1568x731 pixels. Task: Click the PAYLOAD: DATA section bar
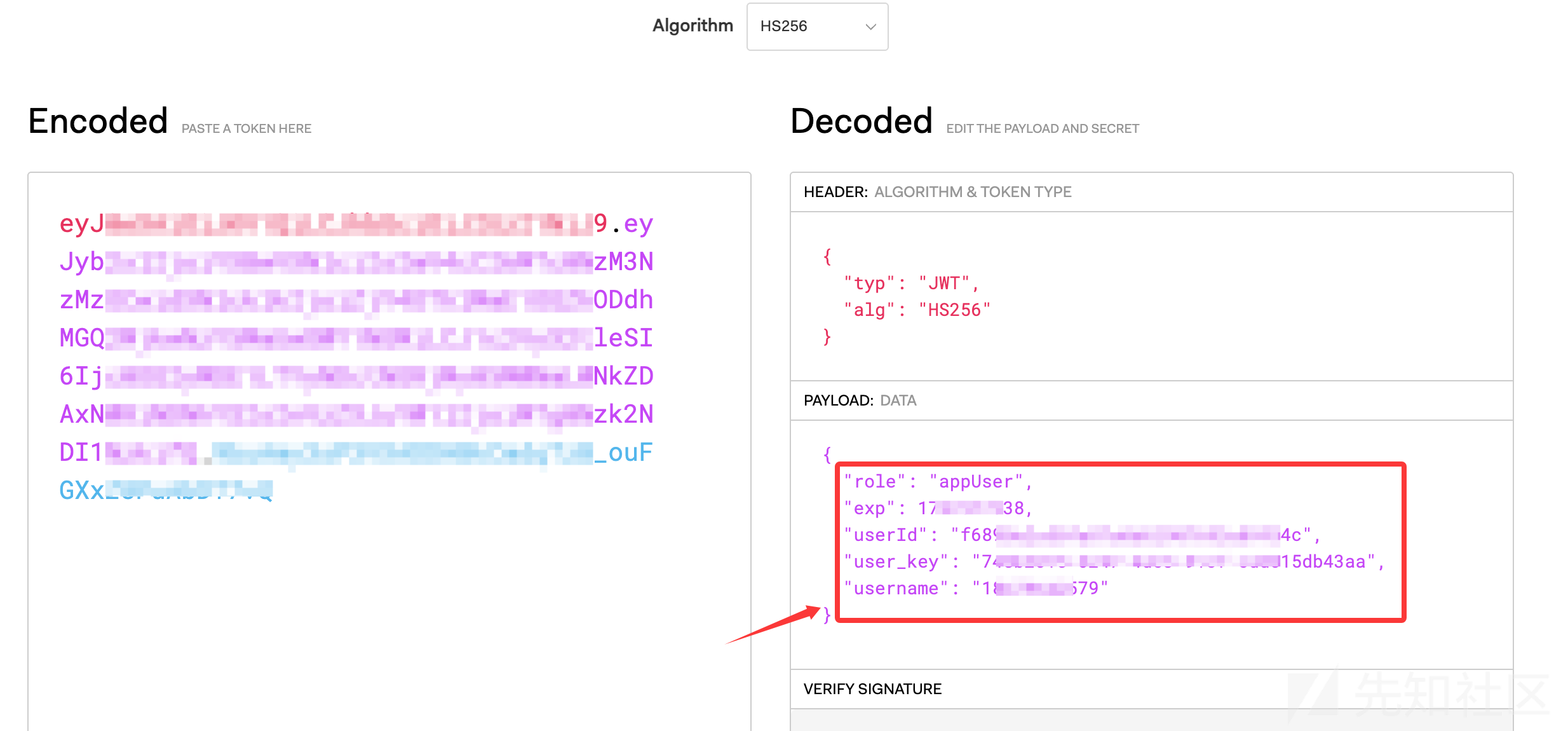coord(860,400)
